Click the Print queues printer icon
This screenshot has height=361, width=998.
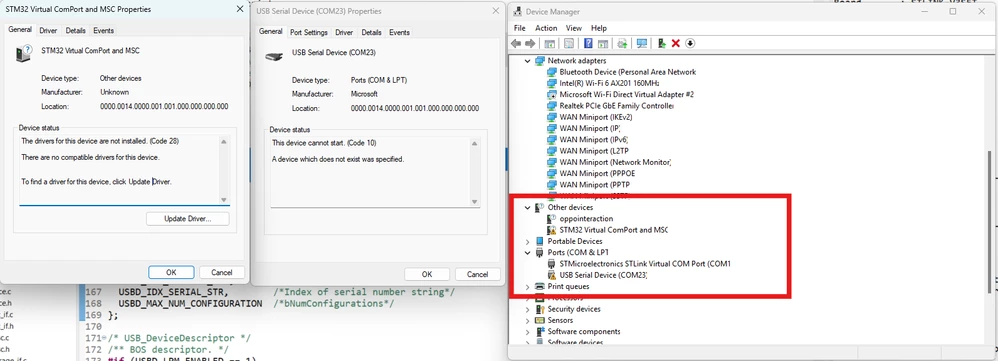[540, 287]
